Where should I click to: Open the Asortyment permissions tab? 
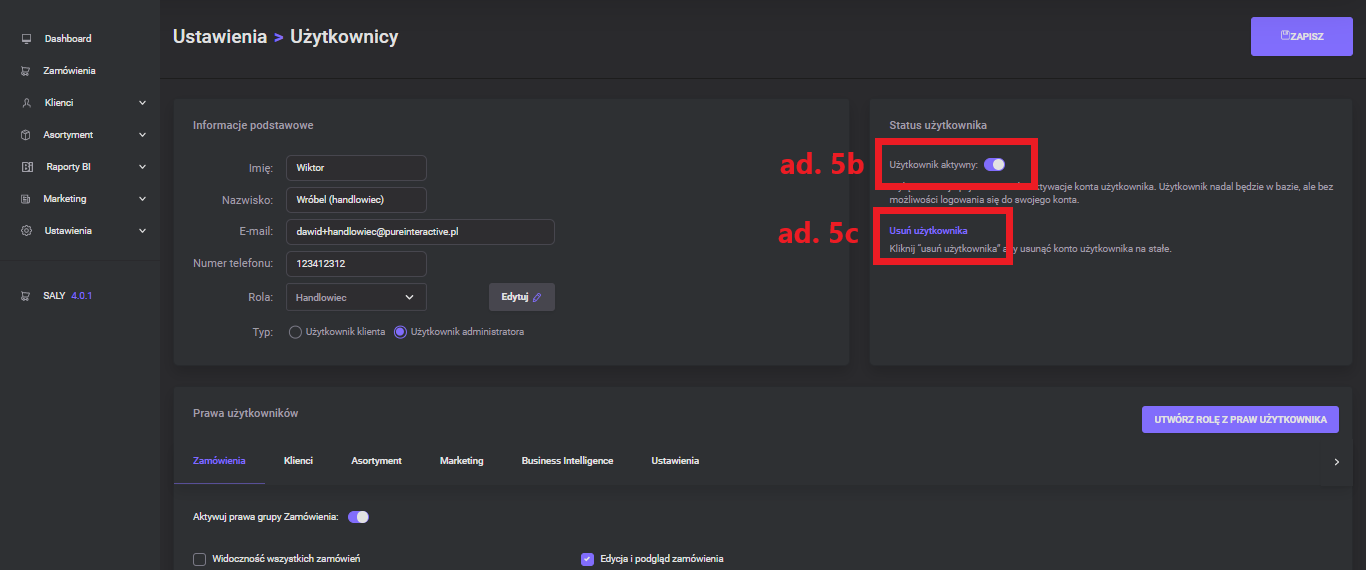point(376,461)
